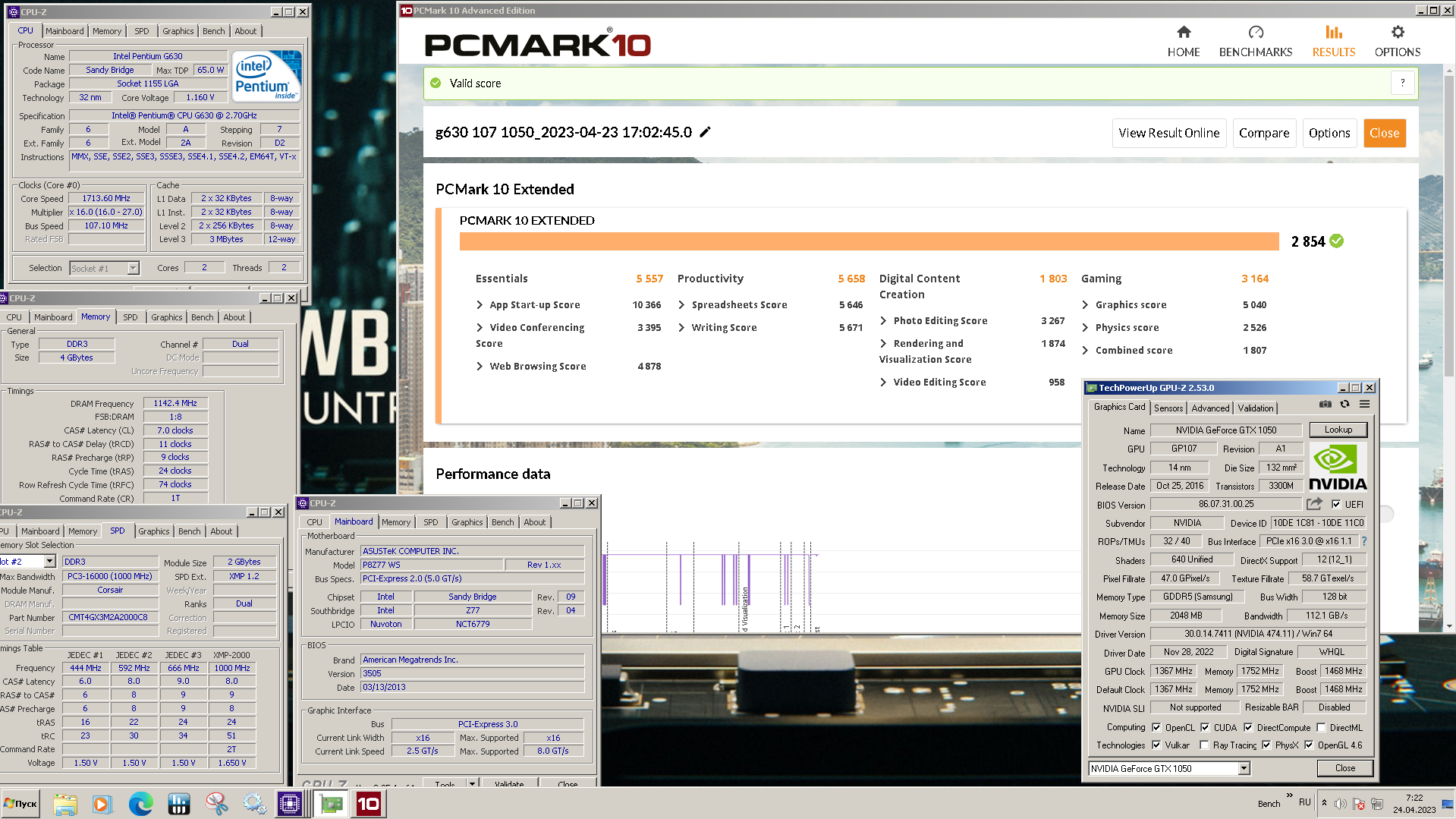Click the GPU-Z refresh icon

click(x=1344, y=405)
